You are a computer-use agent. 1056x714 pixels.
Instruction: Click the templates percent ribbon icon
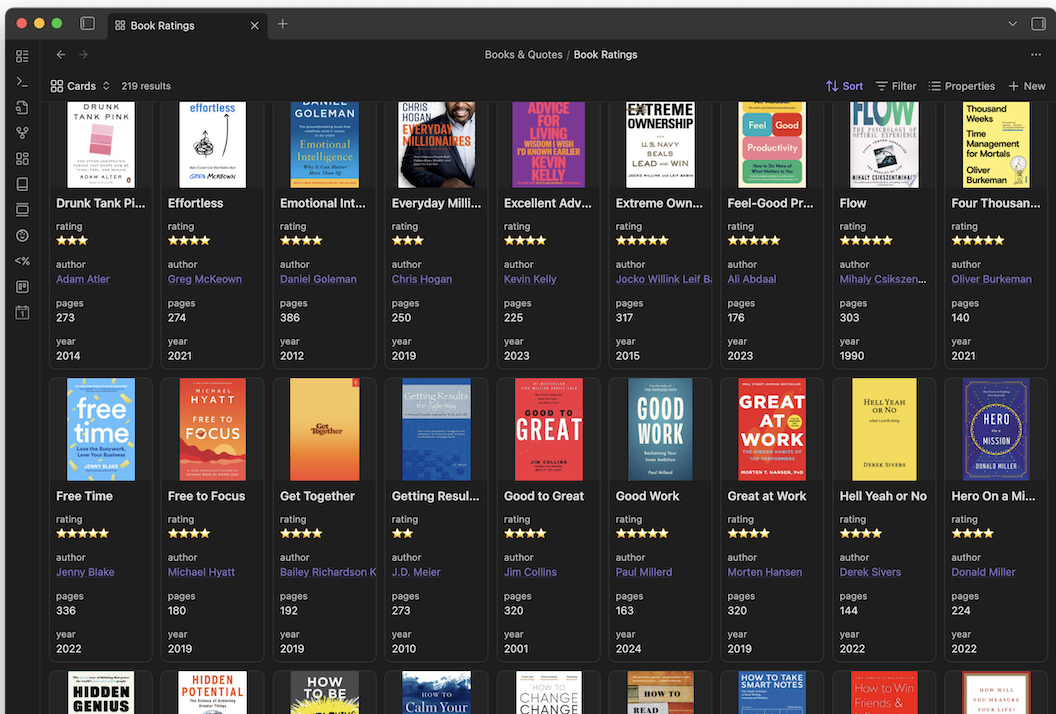(22, 261)
